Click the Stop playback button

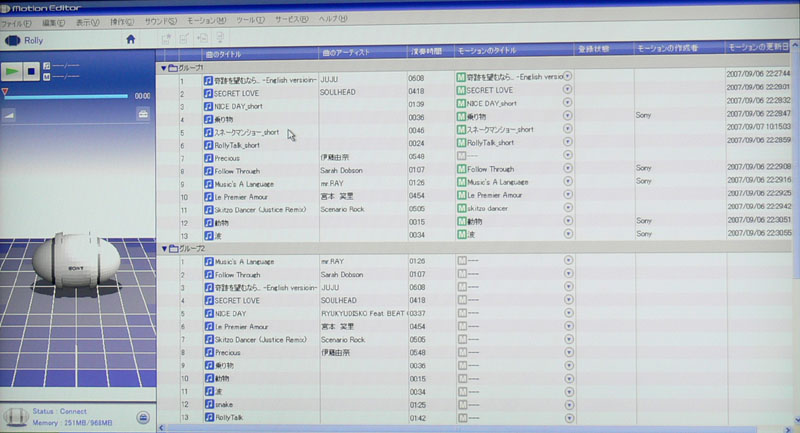pyautogui.click(x=31, y=71)
